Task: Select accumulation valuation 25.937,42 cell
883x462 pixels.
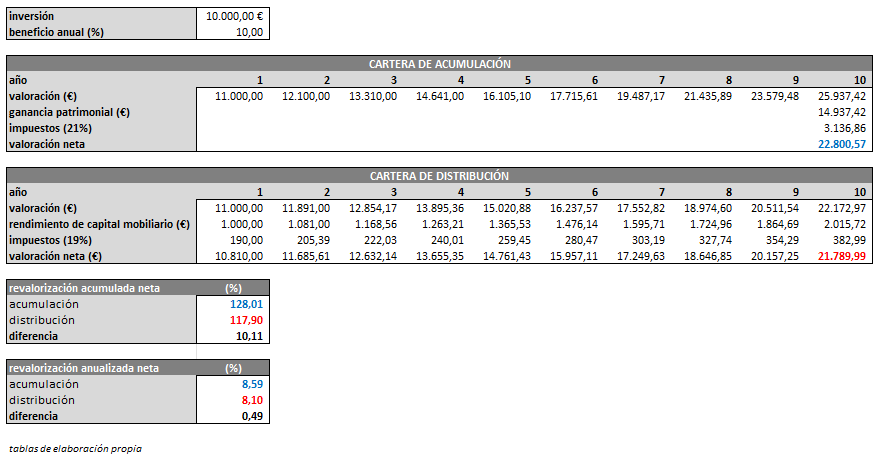Action: click(x=842, y=96)
